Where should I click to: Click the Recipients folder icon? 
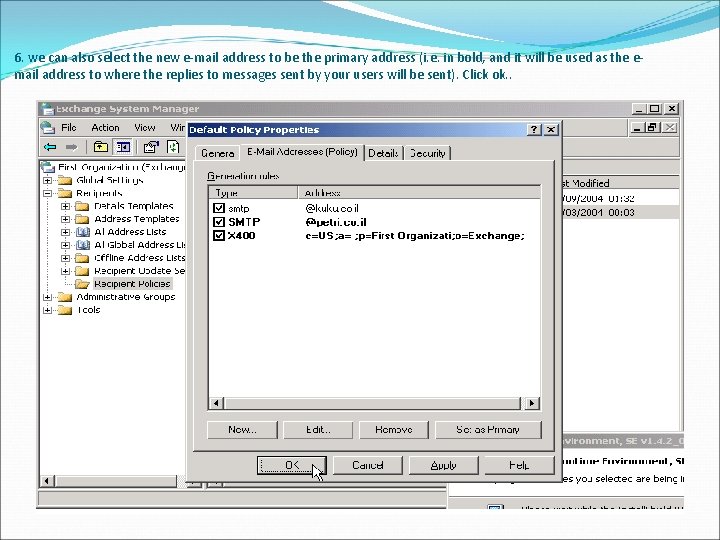pyautogui.click(x=65, y=193)
